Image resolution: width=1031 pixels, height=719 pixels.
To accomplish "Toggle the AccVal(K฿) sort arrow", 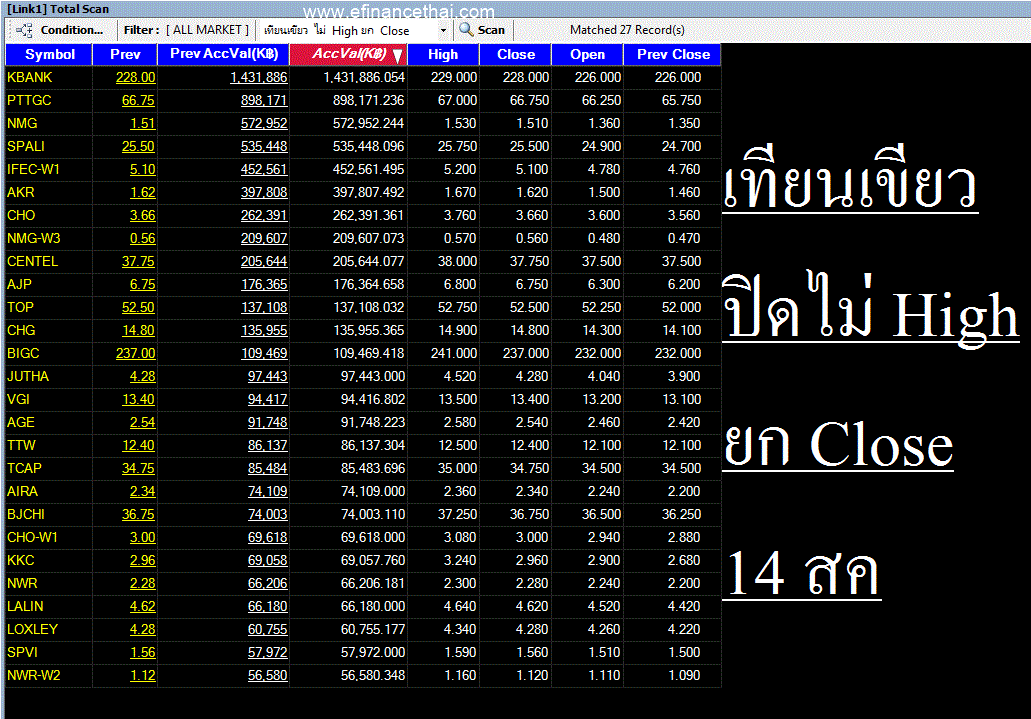I will tap(397, 56).
